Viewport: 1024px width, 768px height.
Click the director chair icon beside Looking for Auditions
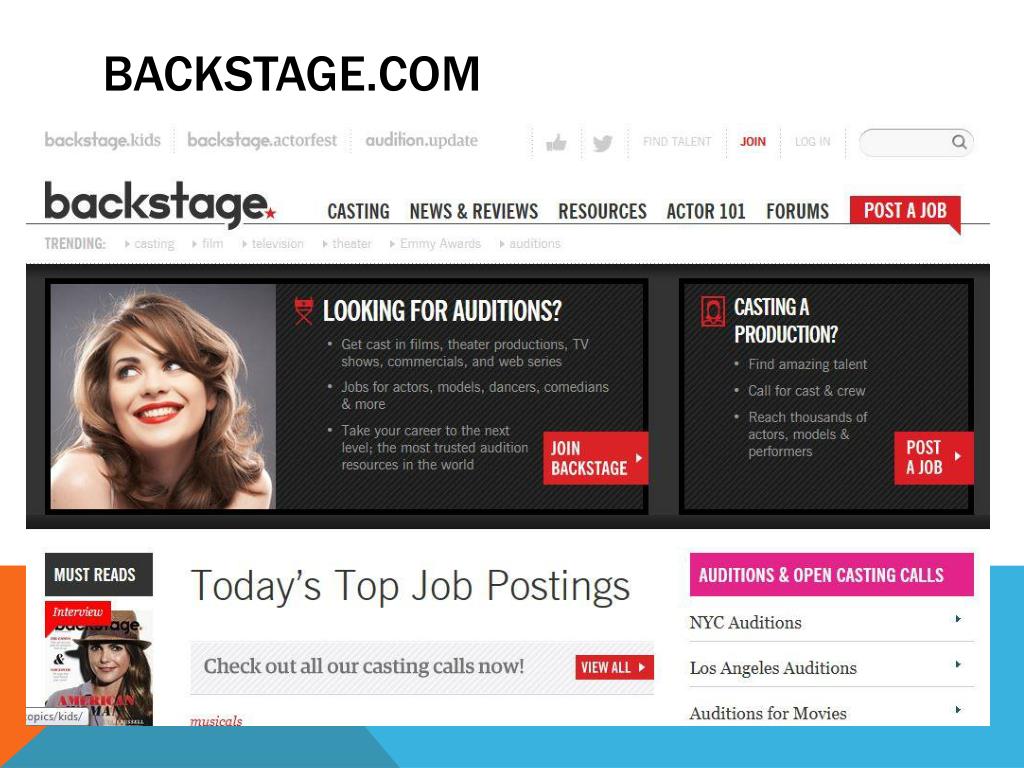point(303,310)
